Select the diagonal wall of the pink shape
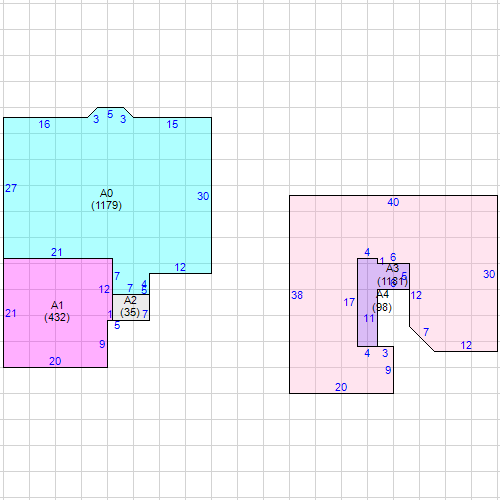This screenshot has width=500, height=500. coord(422,339)
